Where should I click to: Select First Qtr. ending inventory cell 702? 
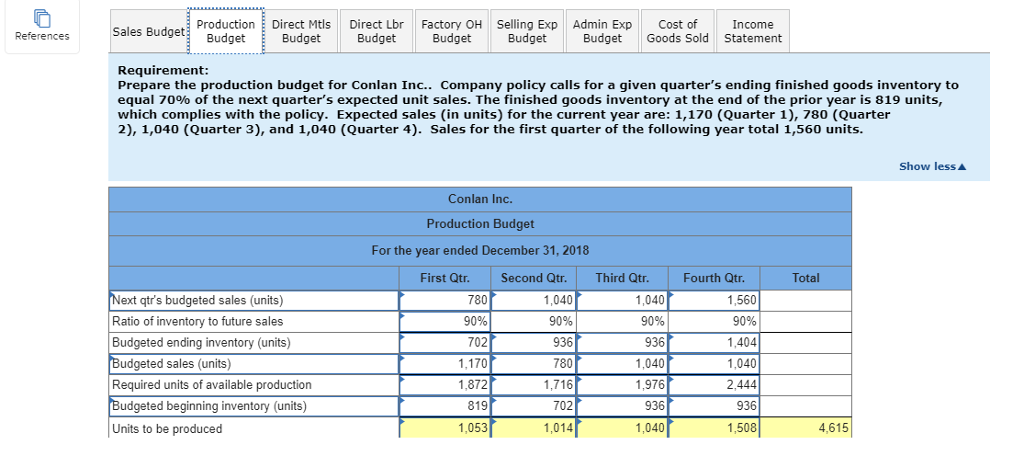point(444,342)
